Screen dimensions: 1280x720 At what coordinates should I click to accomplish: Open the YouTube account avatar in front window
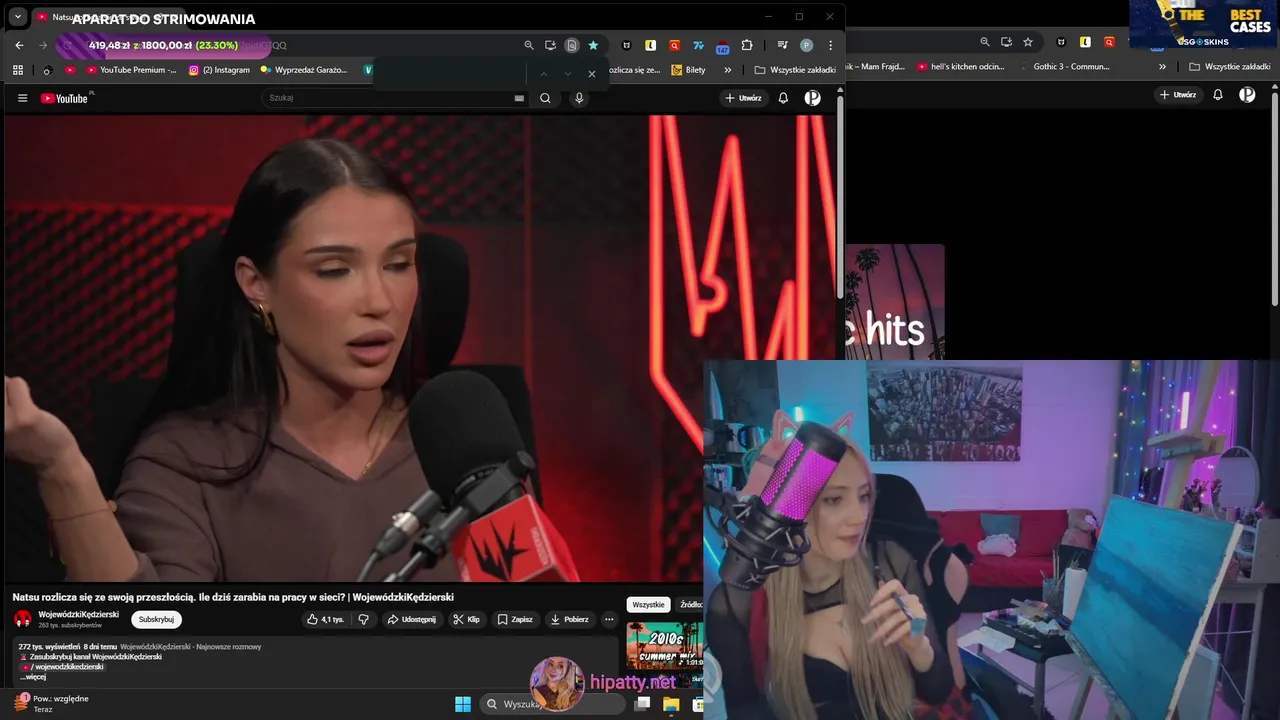(813, 98)
